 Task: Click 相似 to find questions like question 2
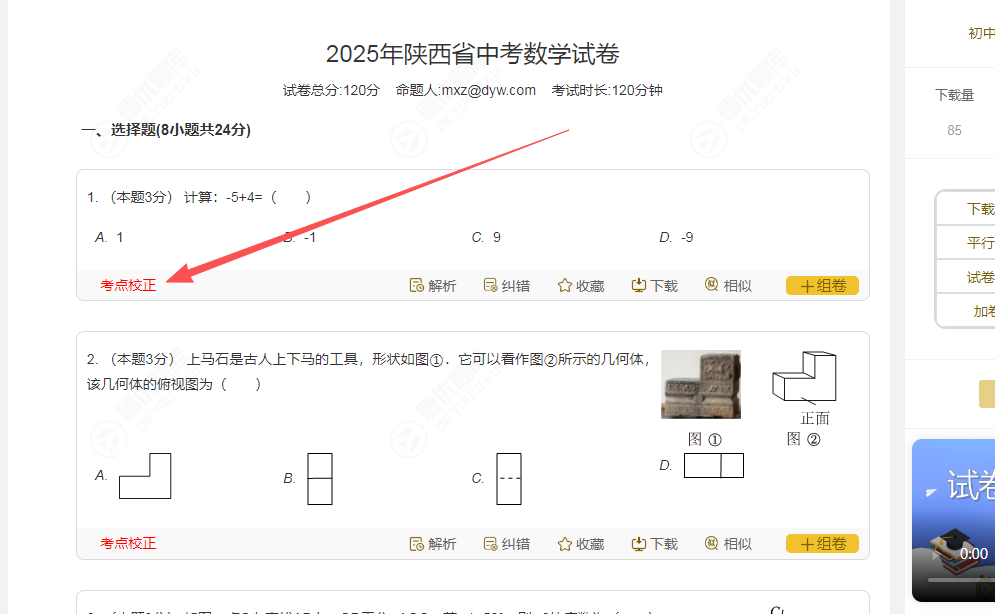[x=728, y=544]
